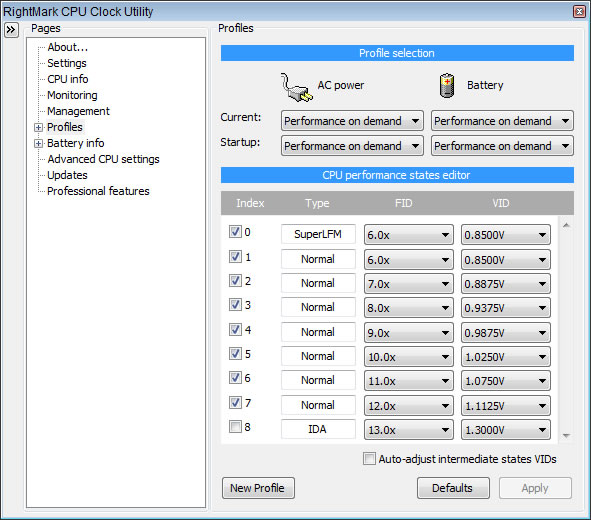Viewport: 591px width, 520px height.
Task: Open the 12.0x FID dropdown
Action: (409, 406)
